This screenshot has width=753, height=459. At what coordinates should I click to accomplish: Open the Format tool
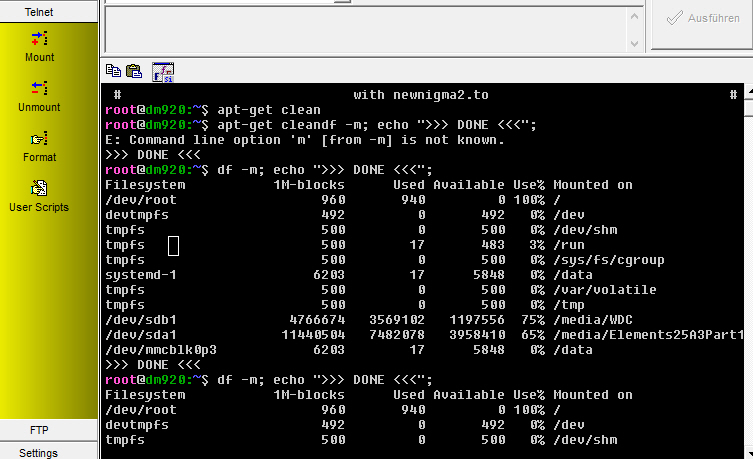coord(39,146)
